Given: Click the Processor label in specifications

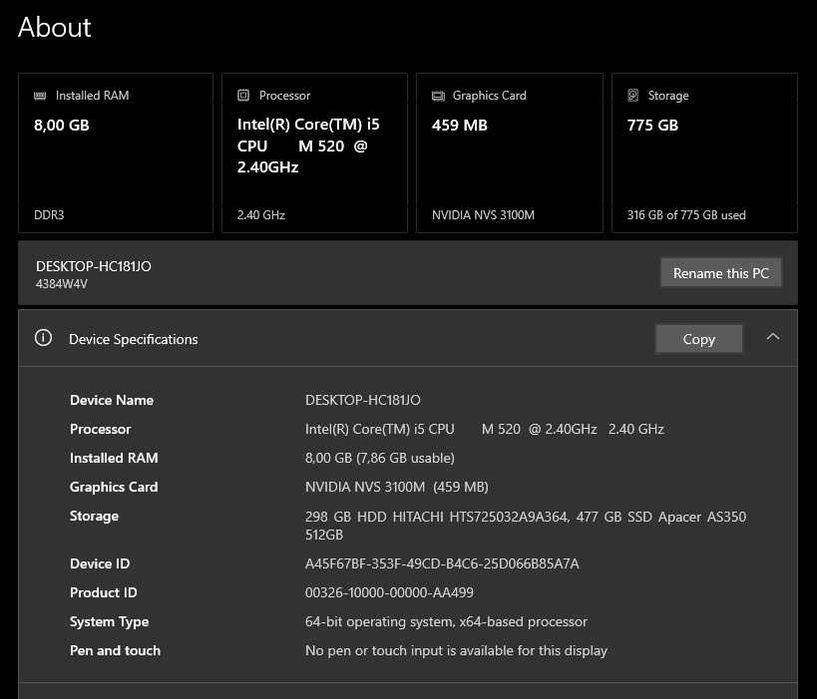Looking at the screenshot, I should [100, 429].
